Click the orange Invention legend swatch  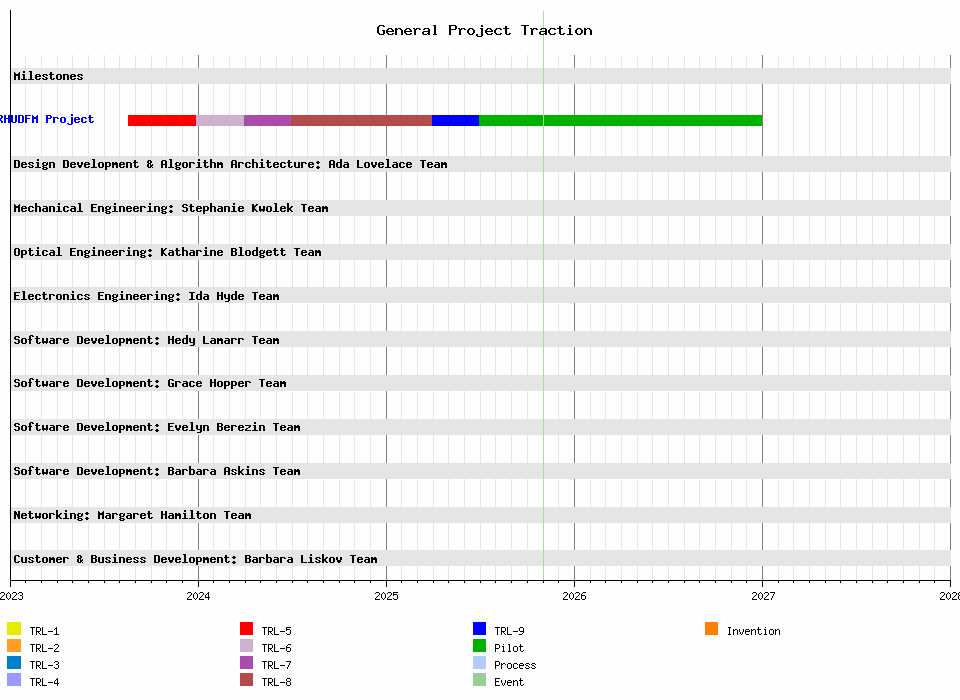pos(711,629)
